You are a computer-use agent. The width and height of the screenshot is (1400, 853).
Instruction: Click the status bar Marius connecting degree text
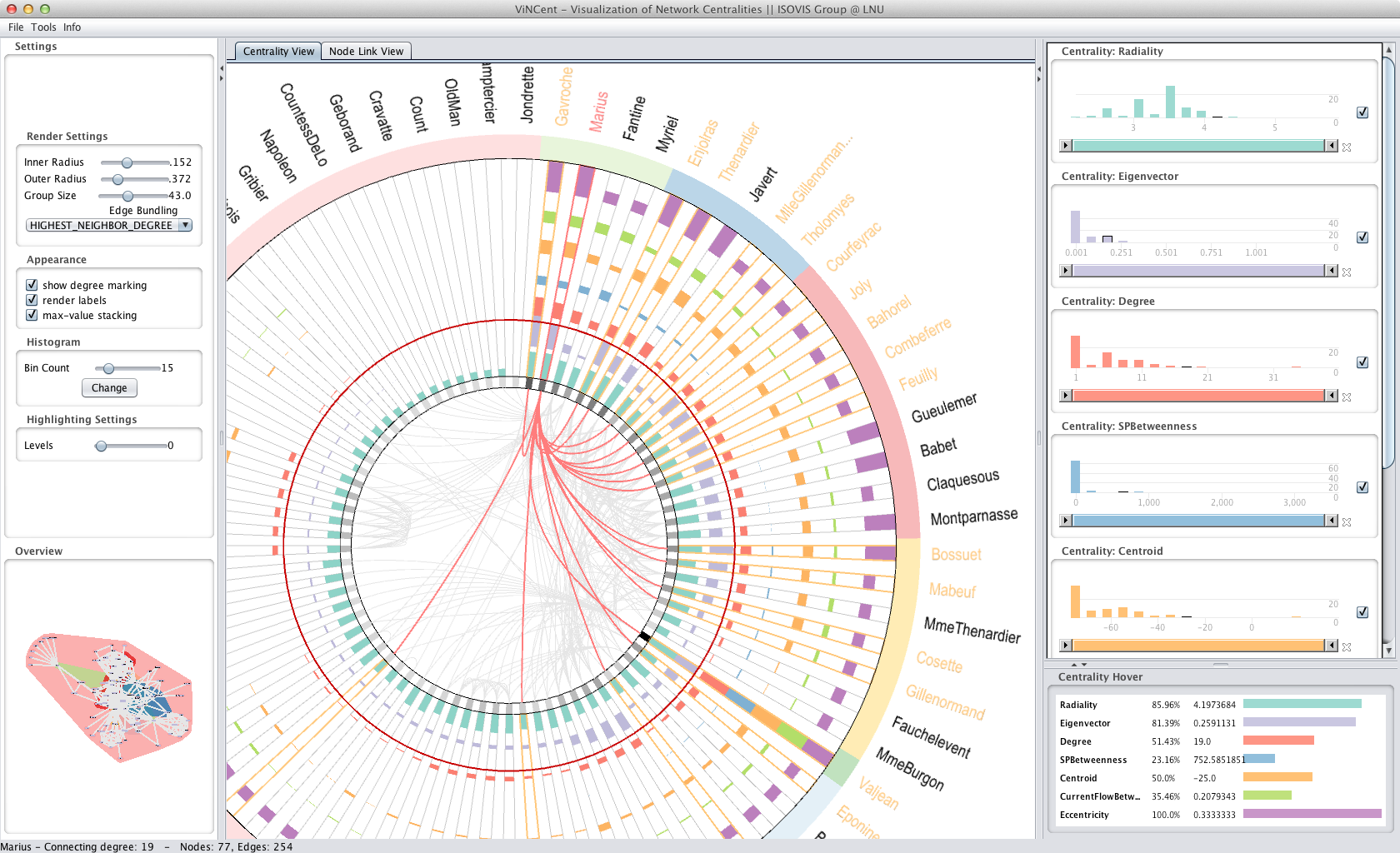coord(77,846)
